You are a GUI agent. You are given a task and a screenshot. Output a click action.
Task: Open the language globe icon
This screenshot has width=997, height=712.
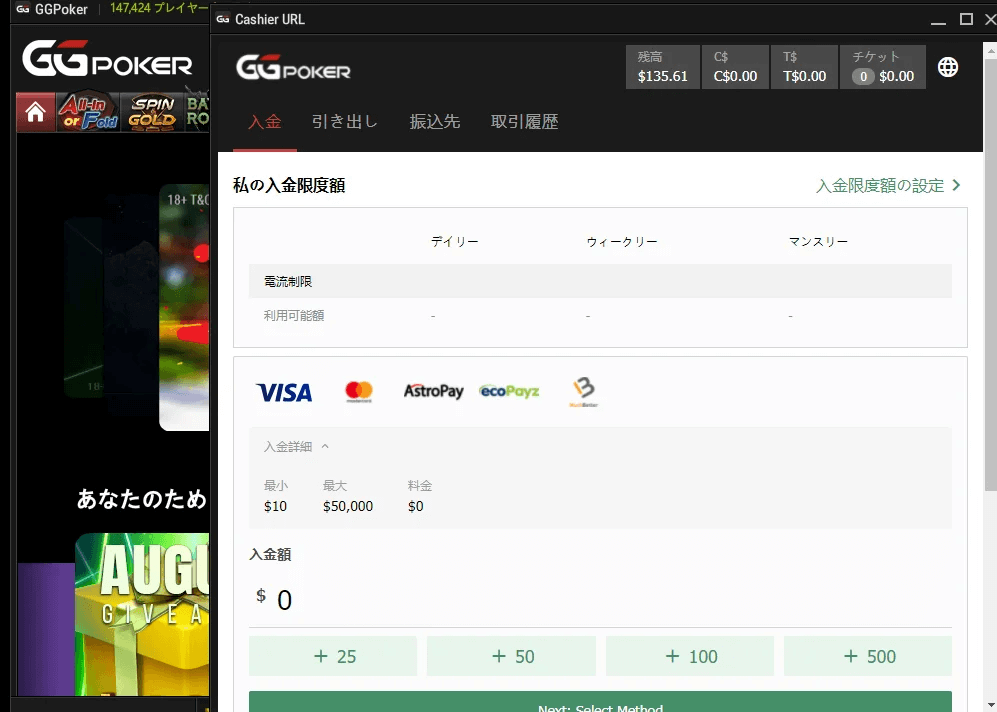pos(947,67)
